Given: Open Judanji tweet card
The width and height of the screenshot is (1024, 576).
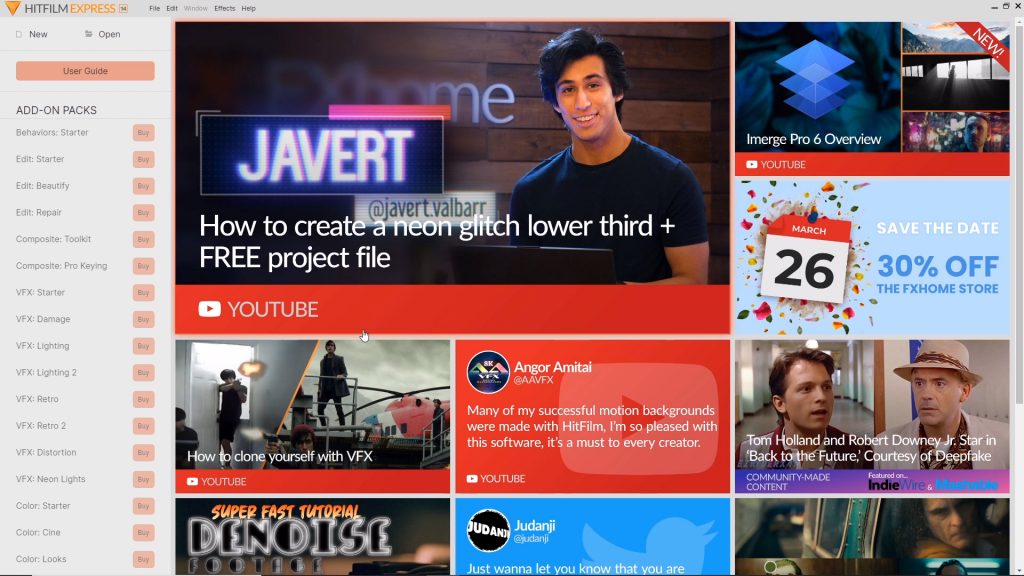Looking at the screenshot, I should click(x=592, y=537).
